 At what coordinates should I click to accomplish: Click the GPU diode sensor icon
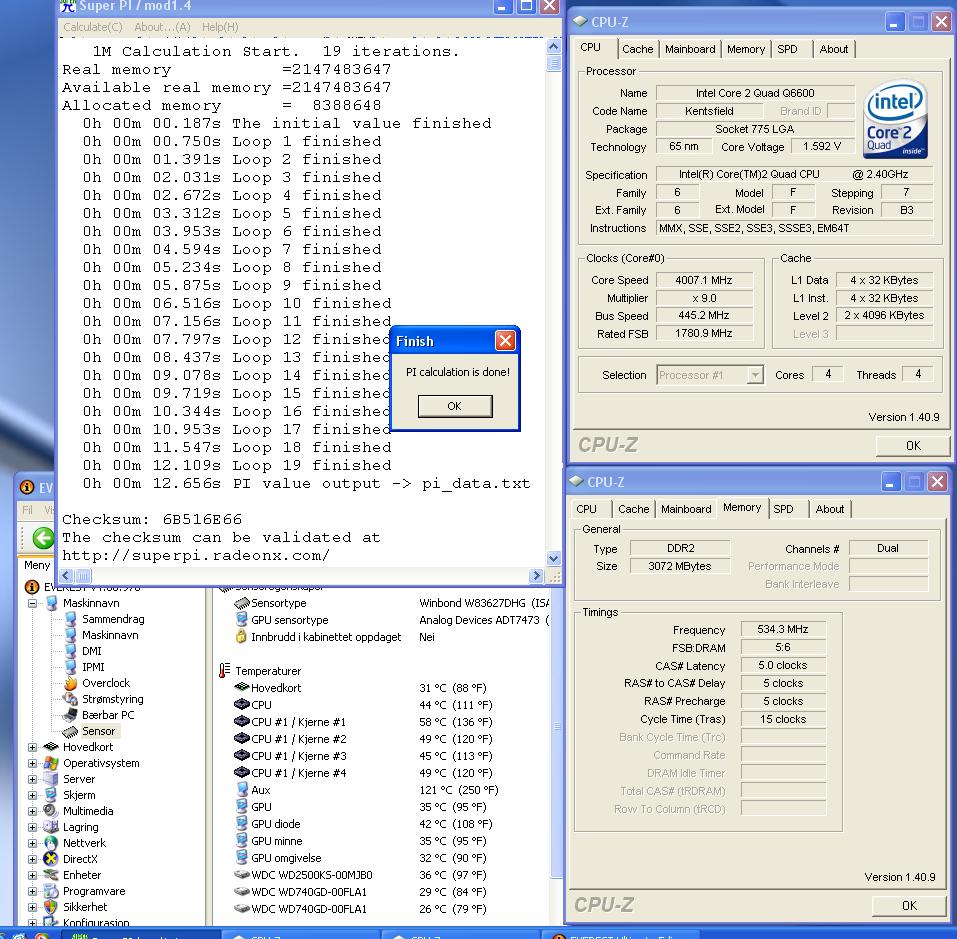[242, 824]
